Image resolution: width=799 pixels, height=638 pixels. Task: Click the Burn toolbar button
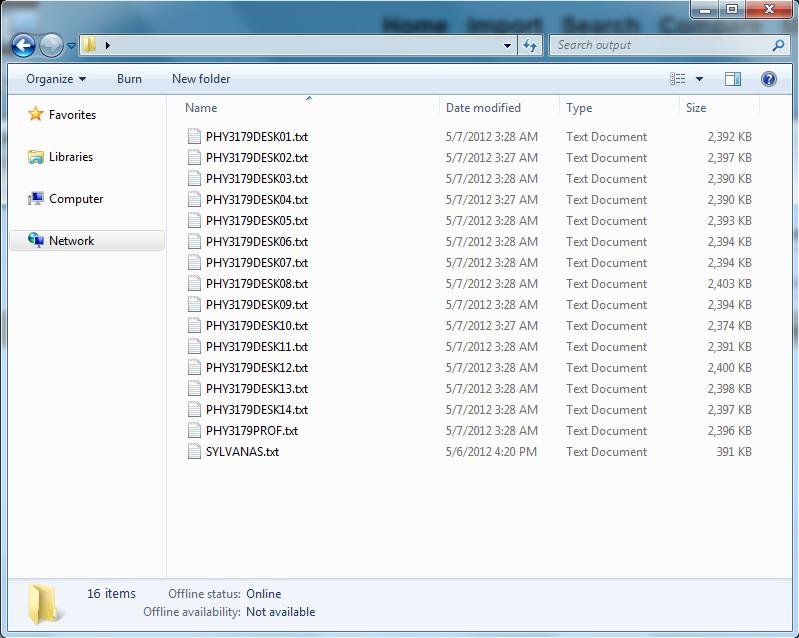pos(129,79)
